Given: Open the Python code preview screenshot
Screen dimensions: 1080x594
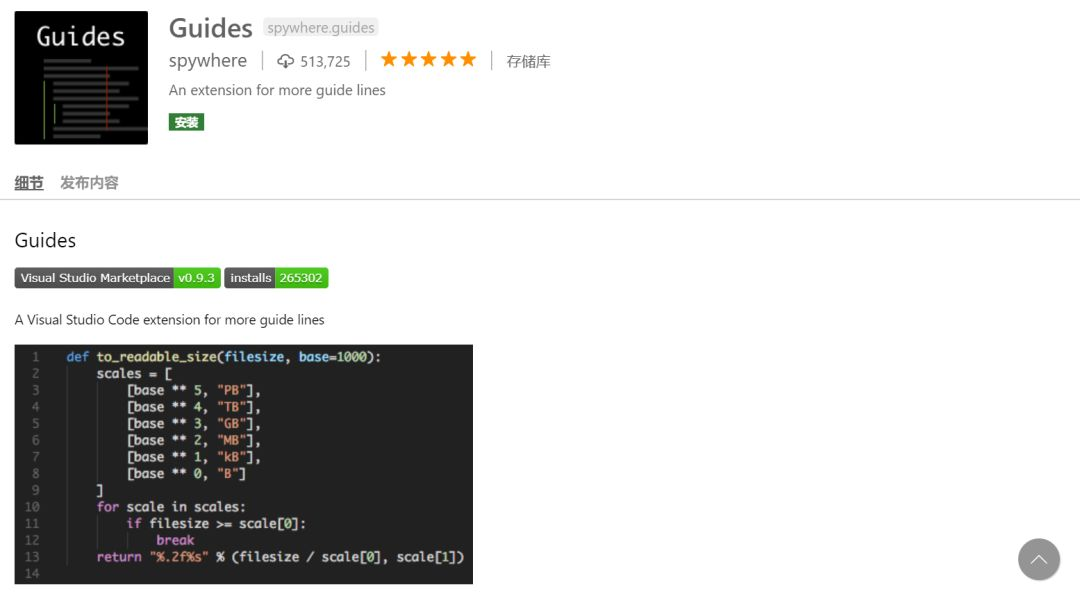Looking at the screenshot, I should [x=243, y=464].
